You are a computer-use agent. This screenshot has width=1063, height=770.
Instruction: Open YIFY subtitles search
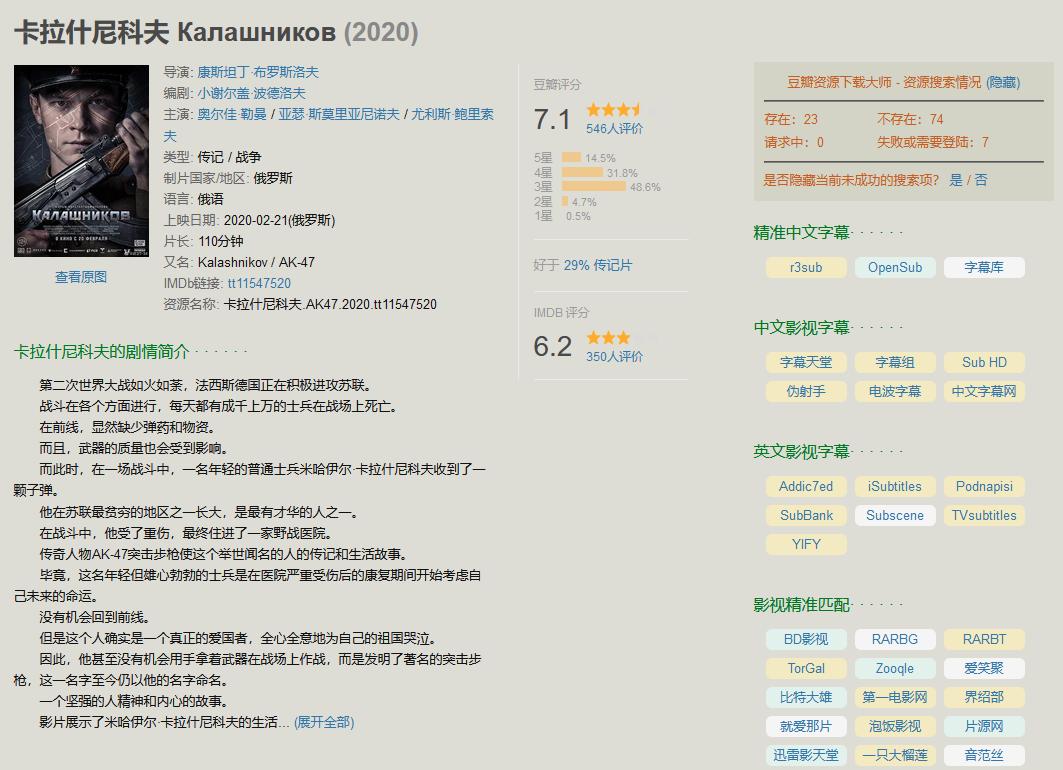806,544
